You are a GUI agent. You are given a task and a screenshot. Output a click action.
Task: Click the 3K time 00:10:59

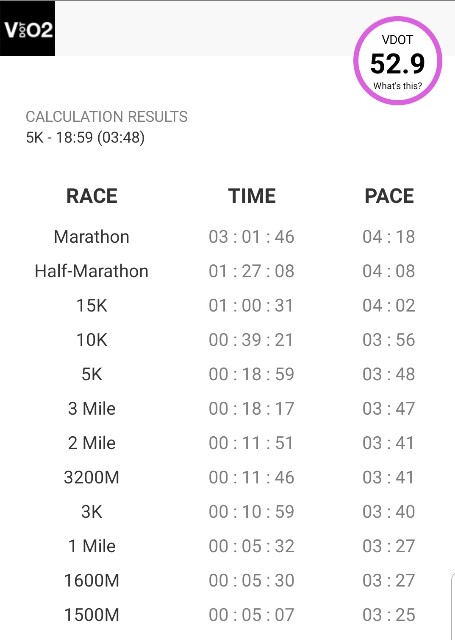[251, 512]
